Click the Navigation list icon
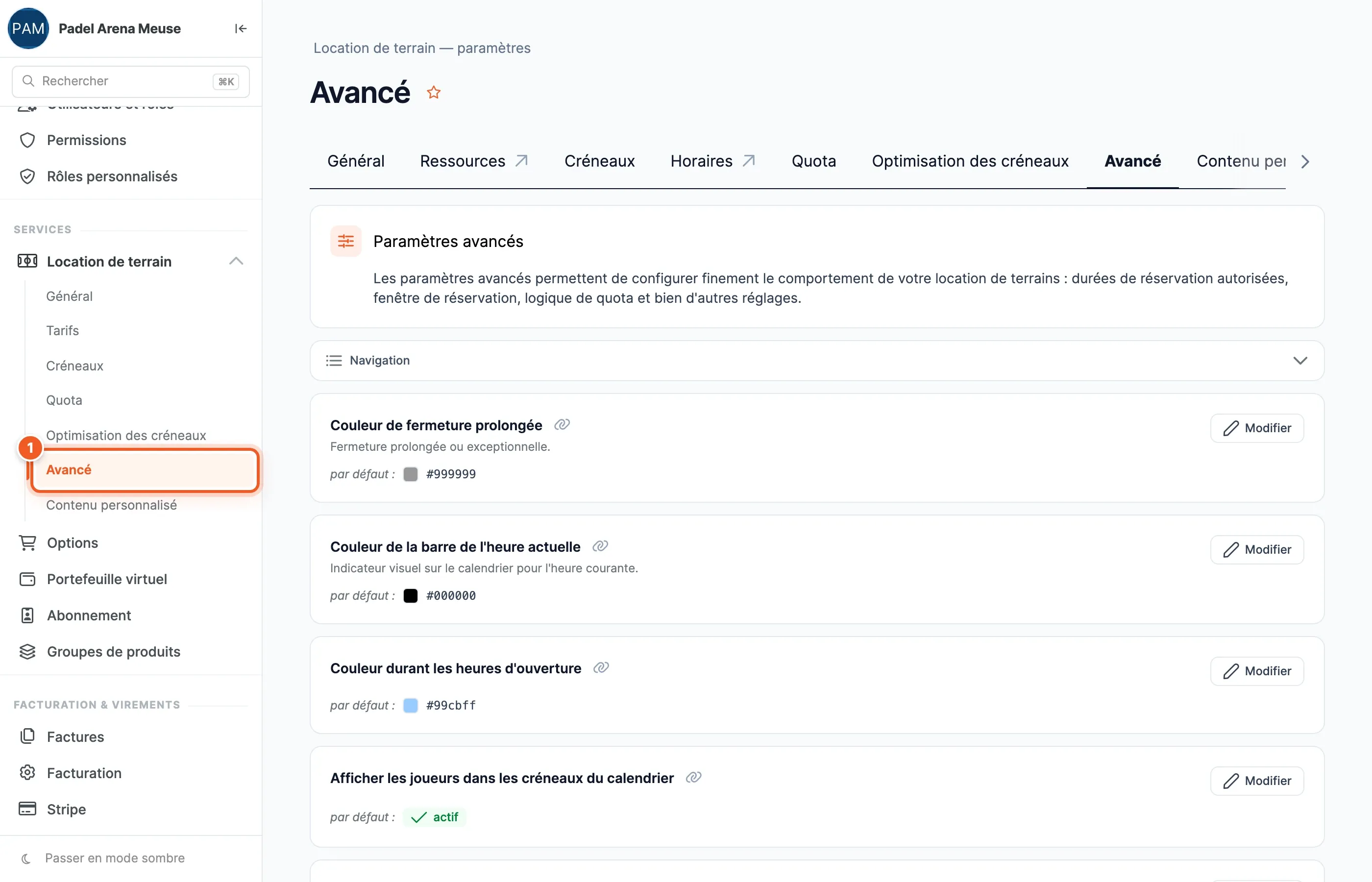This screenshot has height=882, width=1372. point(334,360)
